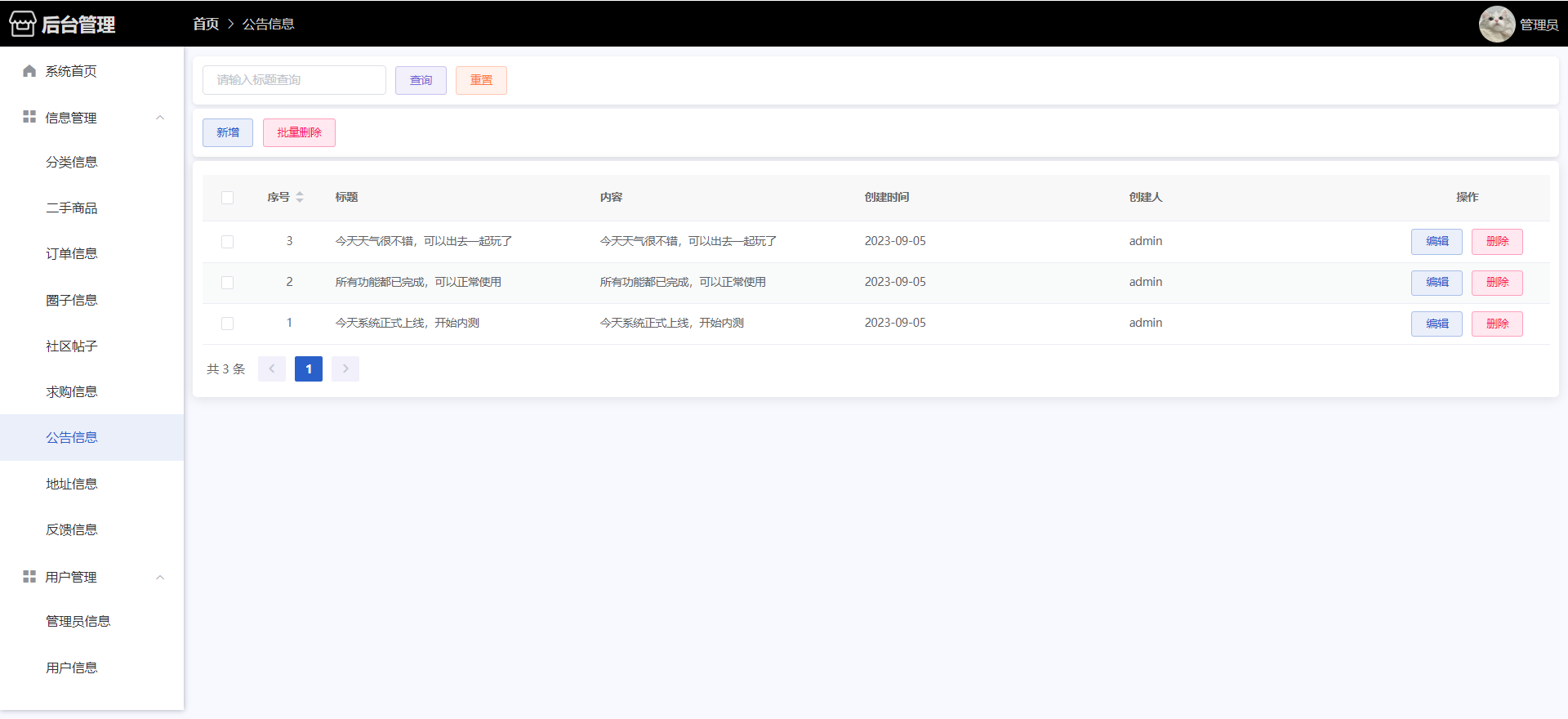Click the 公告信息 breadcrumb text
The image size is (1568, 719).
[x=268, y=24]
